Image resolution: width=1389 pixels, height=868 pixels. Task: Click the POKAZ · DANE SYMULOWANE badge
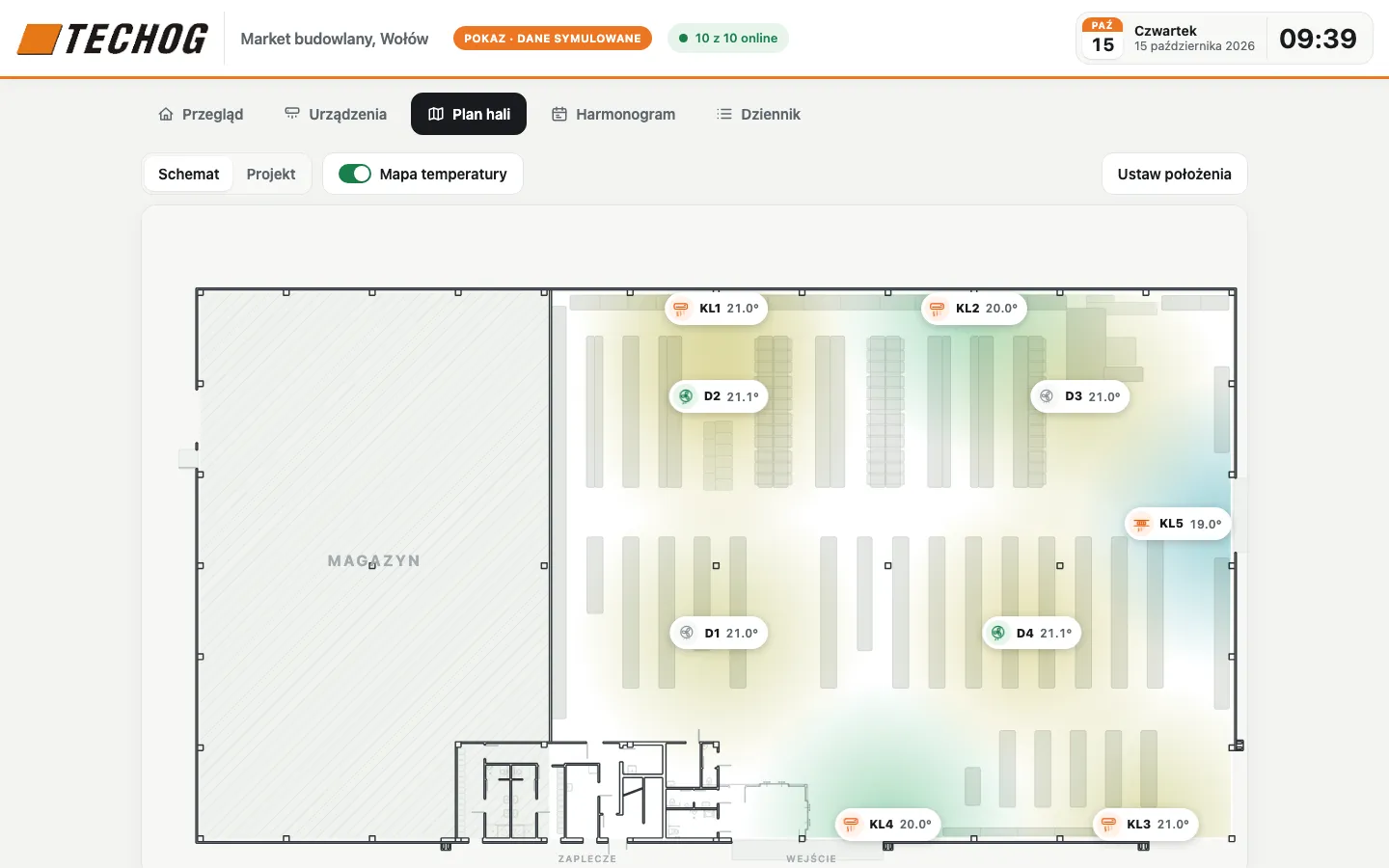coord(553,39)
